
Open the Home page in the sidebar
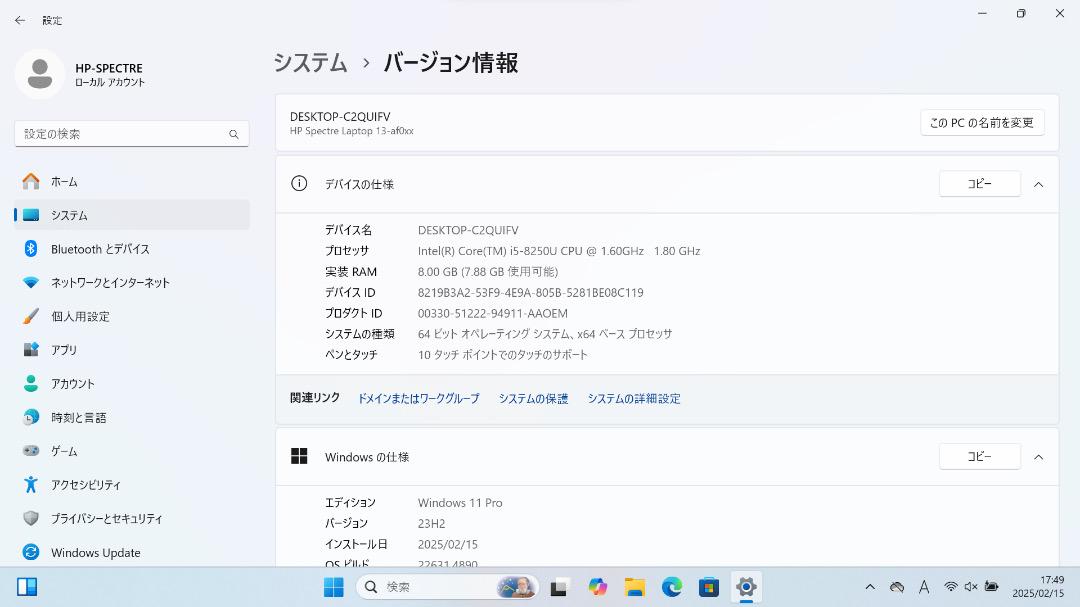click(x=132, y=181)
